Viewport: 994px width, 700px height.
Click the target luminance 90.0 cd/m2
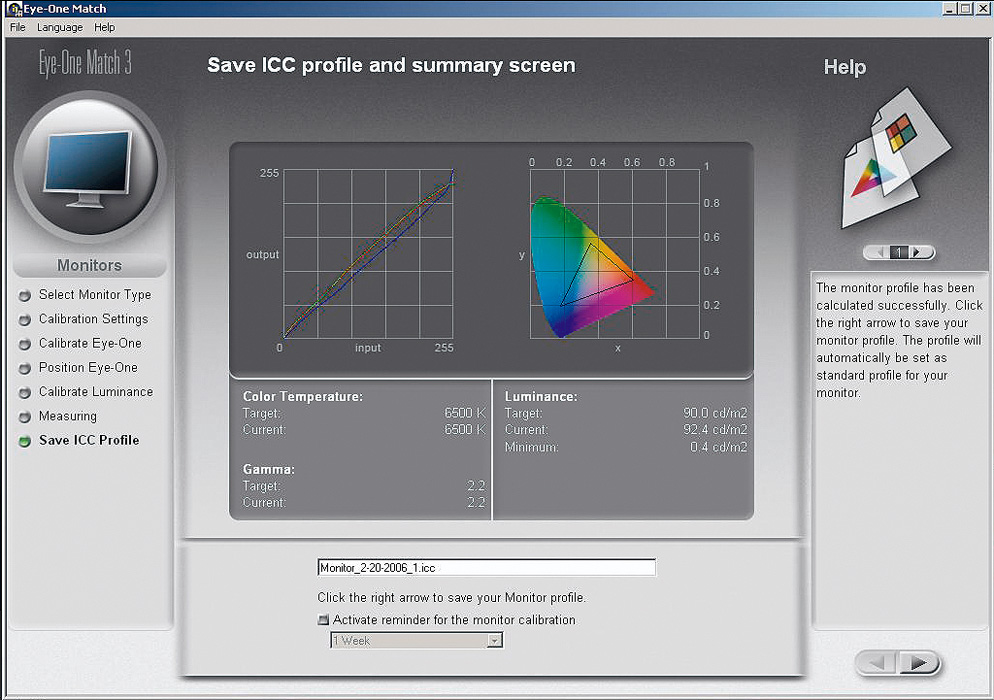(x=715, y=413)
